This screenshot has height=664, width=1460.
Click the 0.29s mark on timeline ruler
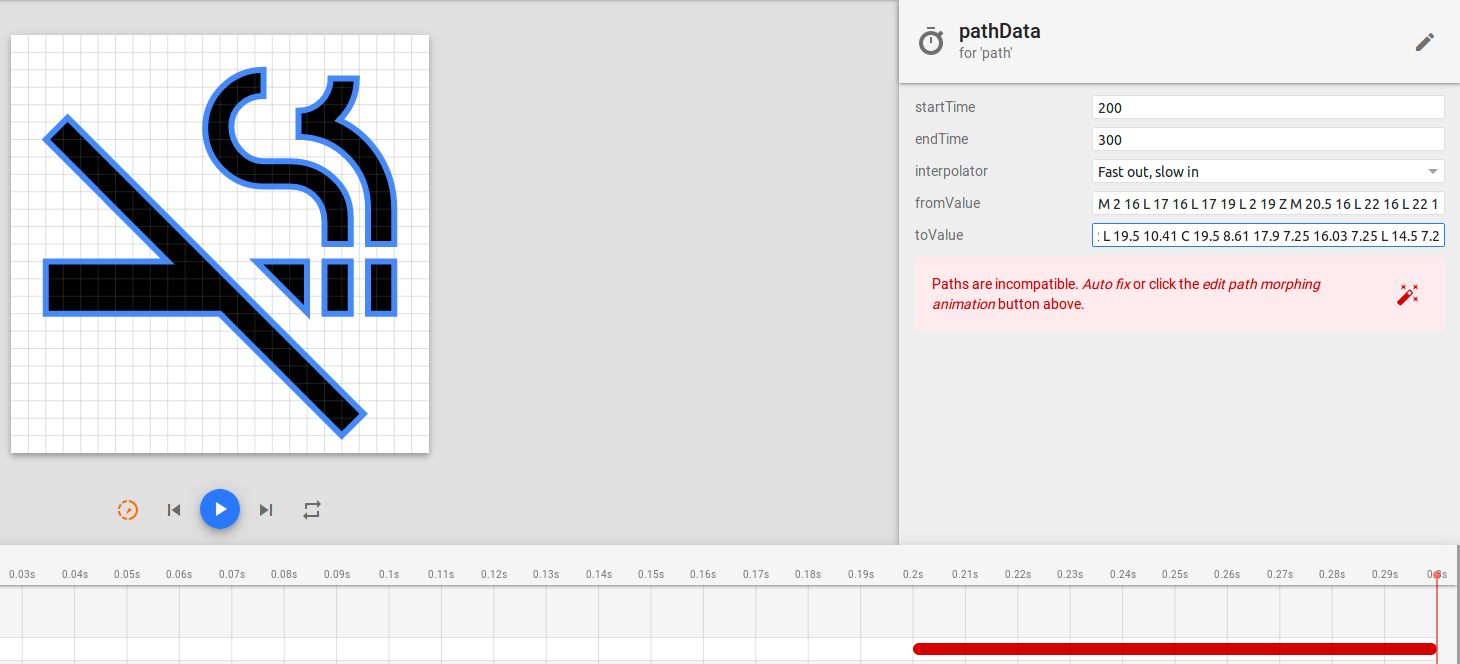coord(1385,574)
